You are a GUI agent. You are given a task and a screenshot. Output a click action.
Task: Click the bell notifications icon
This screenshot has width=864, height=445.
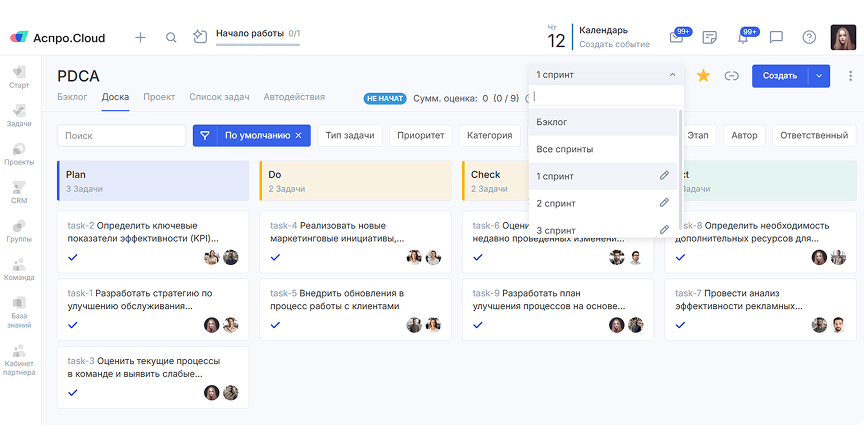tap(743, 38)
